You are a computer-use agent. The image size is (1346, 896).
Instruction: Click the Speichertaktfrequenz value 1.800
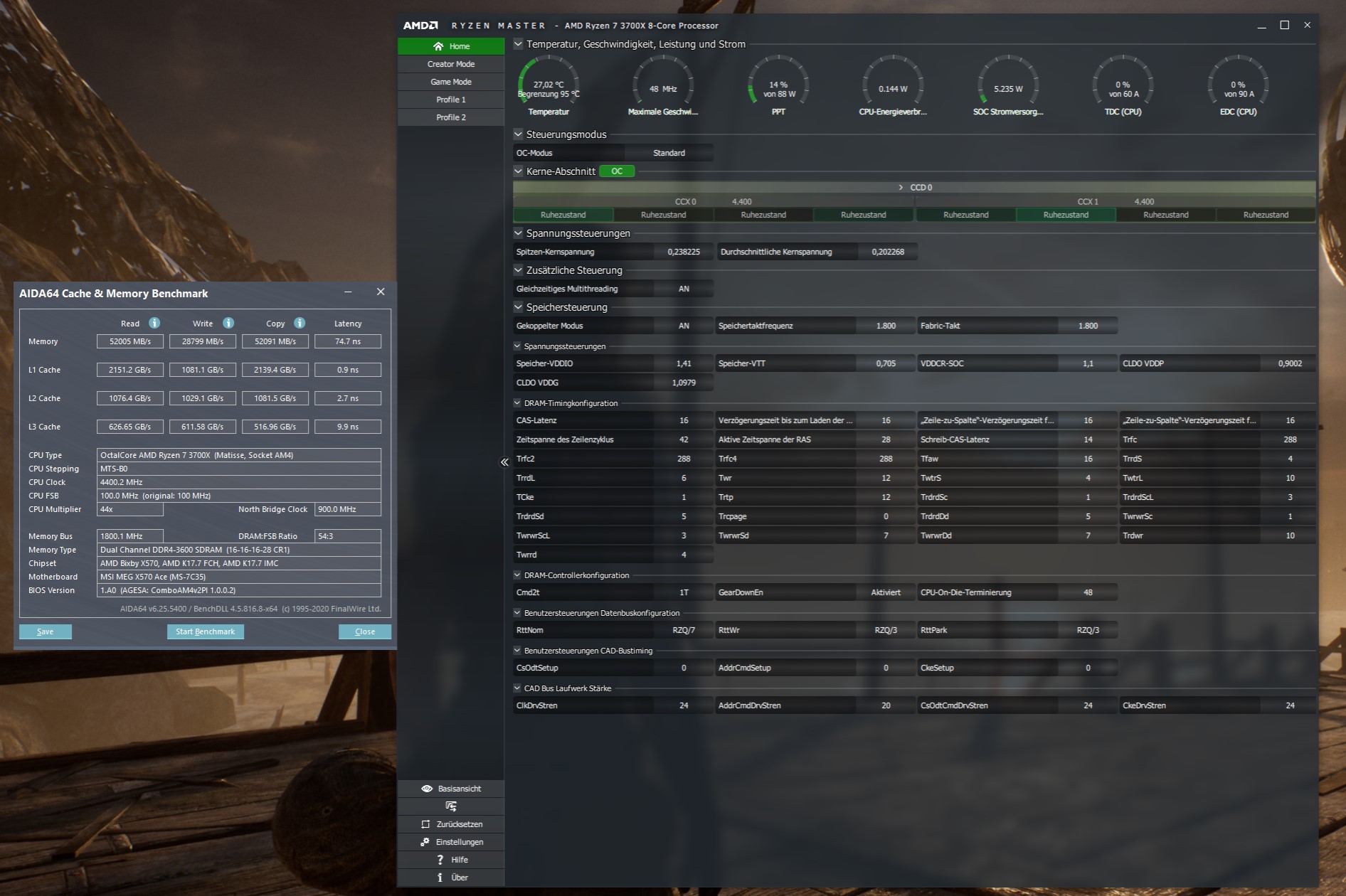pos(886,326)
